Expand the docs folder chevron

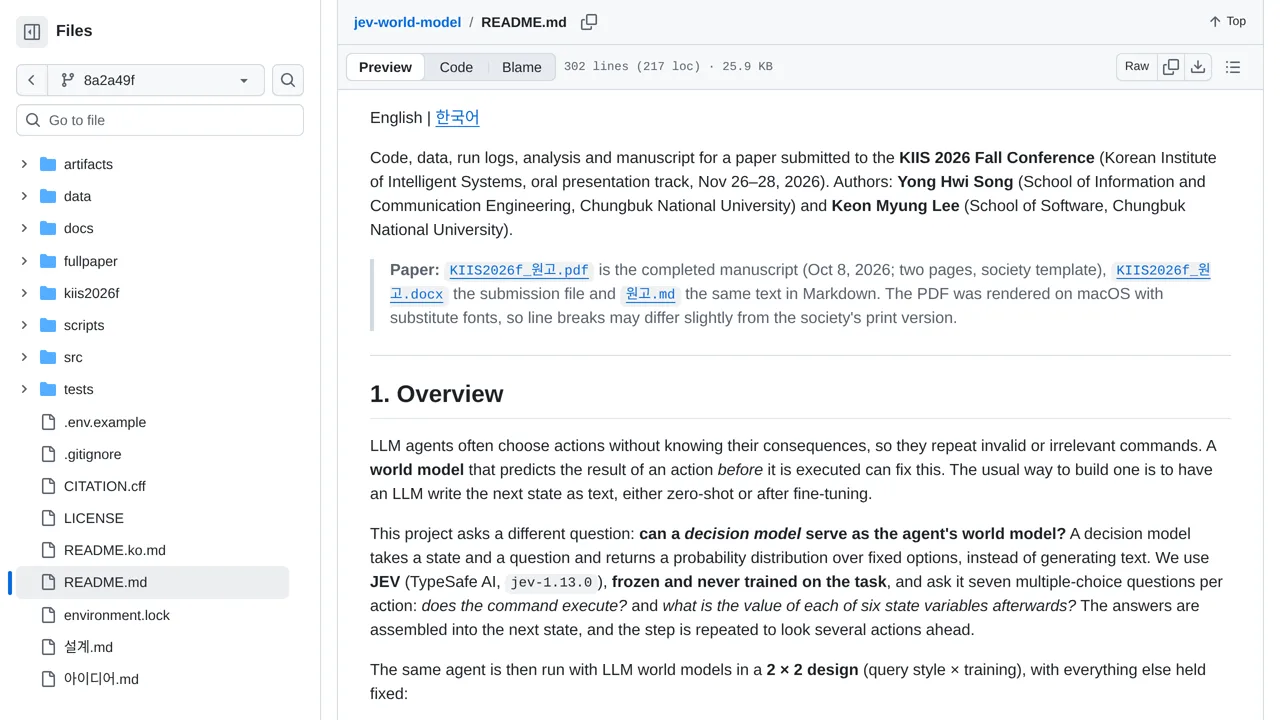pyautogui.click(x=24, y=228)
